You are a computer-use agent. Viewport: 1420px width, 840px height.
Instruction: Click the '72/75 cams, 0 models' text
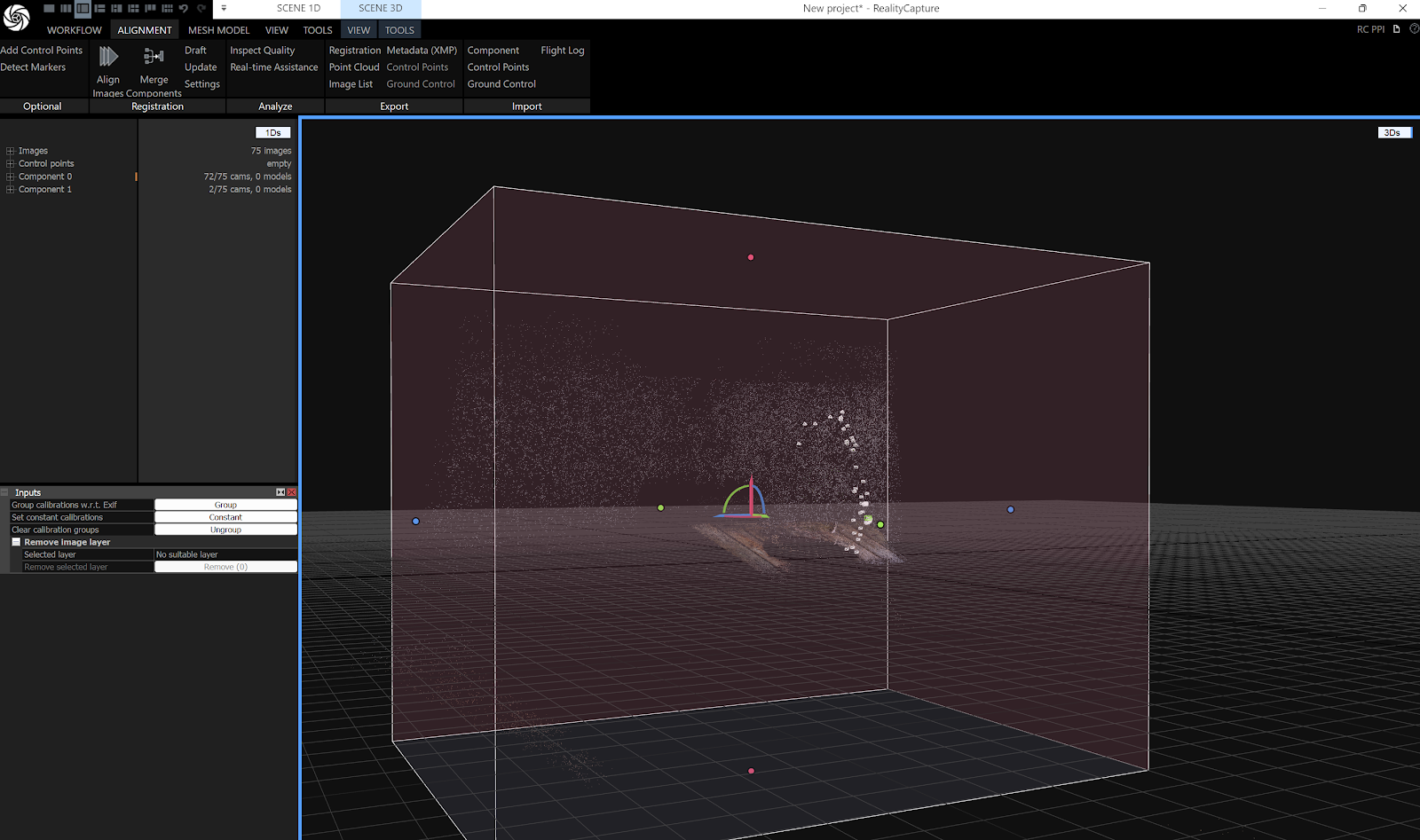(248, 177)
